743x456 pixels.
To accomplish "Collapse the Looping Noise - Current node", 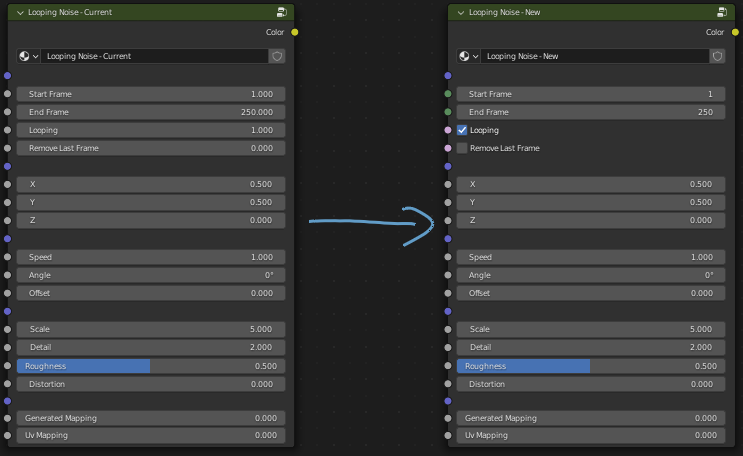I will coord(20,13).
